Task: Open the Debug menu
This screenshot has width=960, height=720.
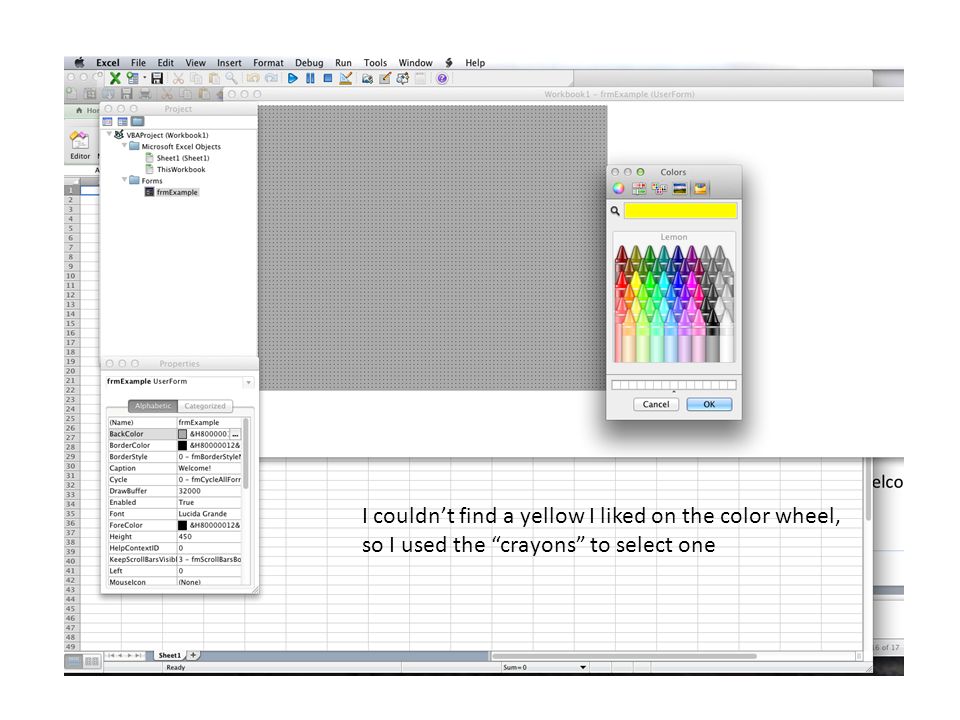Action: click(x=309, y=62)
